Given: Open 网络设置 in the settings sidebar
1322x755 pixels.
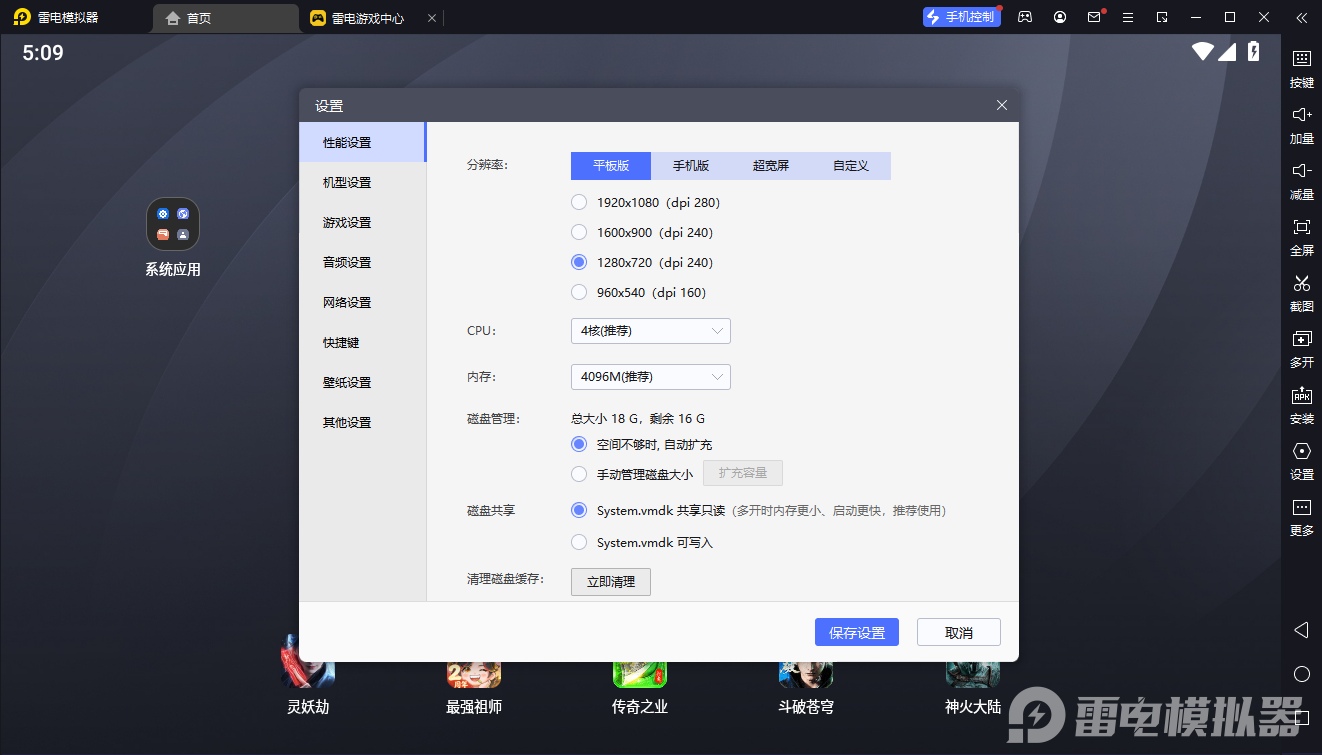Looking at the screenshot, I should (x=347, y=303).
